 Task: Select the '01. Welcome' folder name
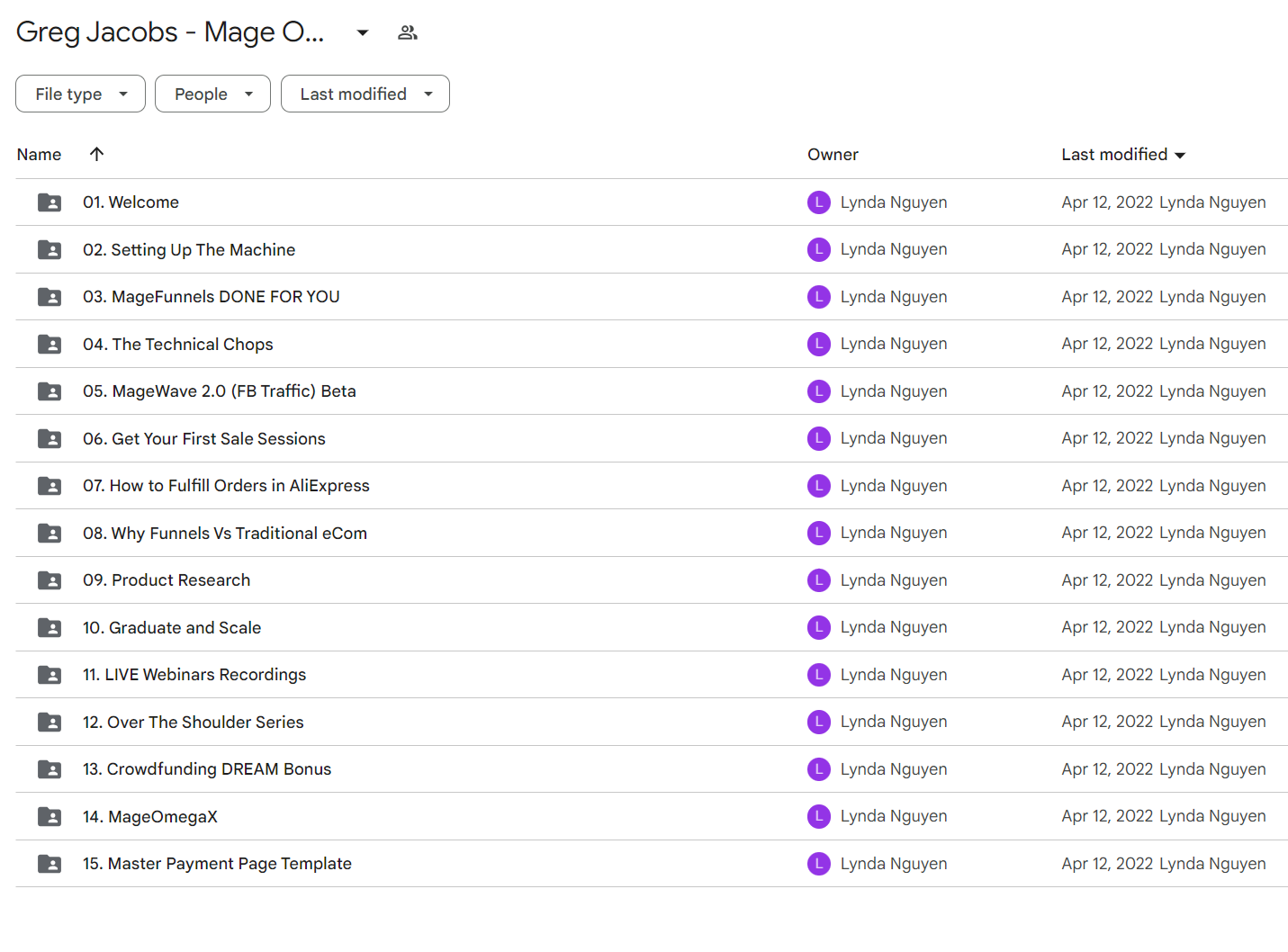131,202
